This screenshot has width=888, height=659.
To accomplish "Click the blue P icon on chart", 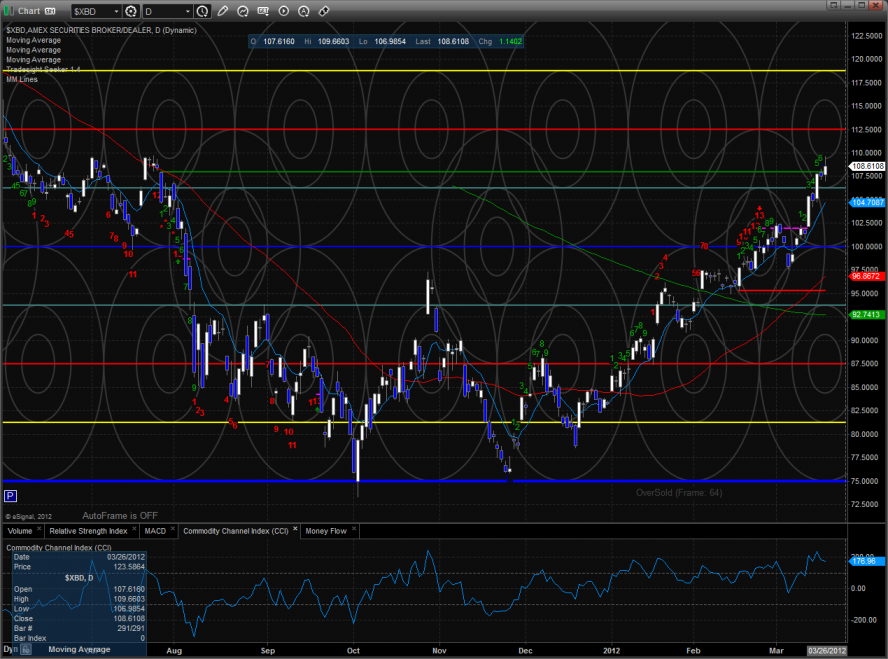I will pos(10,495).
